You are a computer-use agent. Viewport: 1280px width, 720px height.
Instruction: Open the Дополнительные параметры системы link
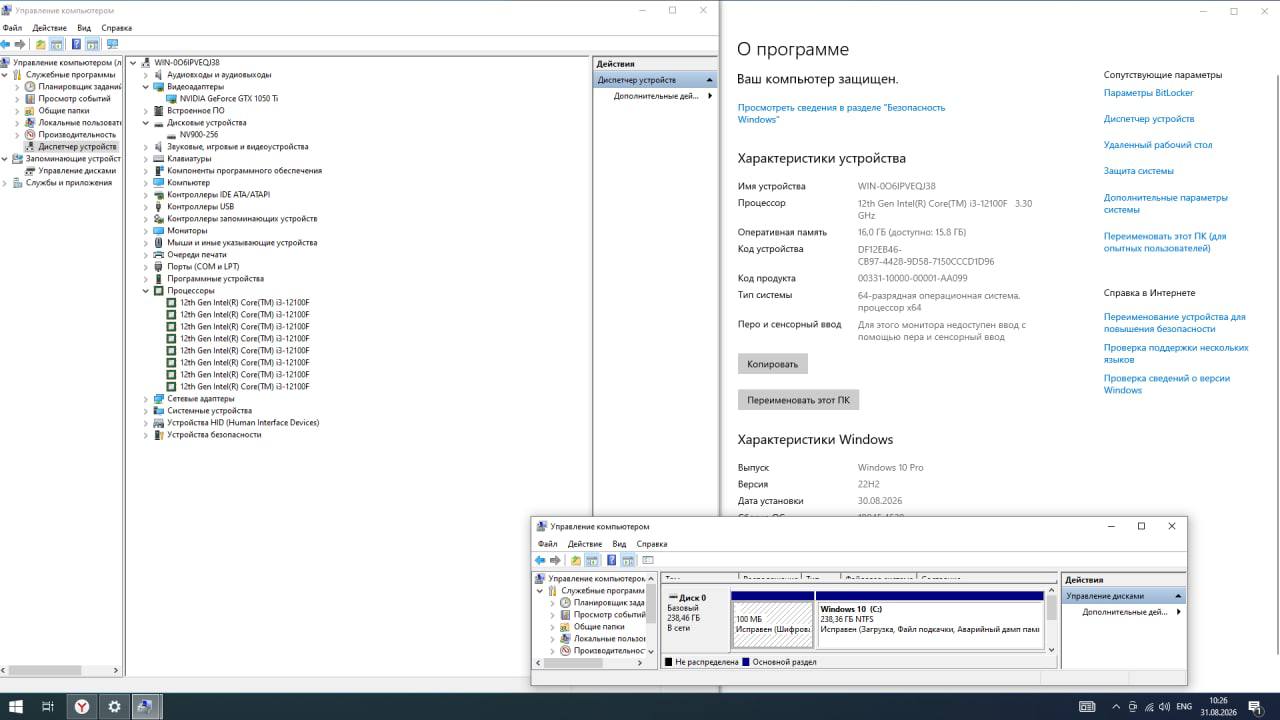pyautogui.click(x=1166, y=203)
